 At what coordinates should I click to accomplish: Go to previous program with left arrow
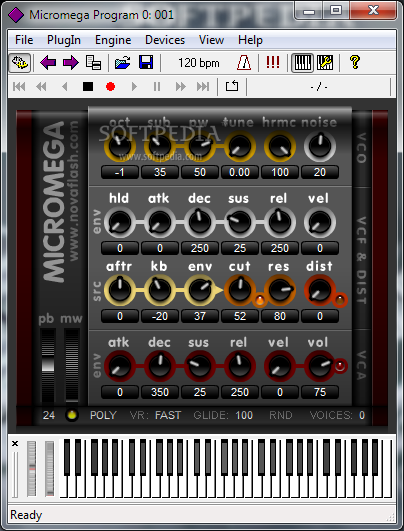pyautogui.click(x=48, y=63)
